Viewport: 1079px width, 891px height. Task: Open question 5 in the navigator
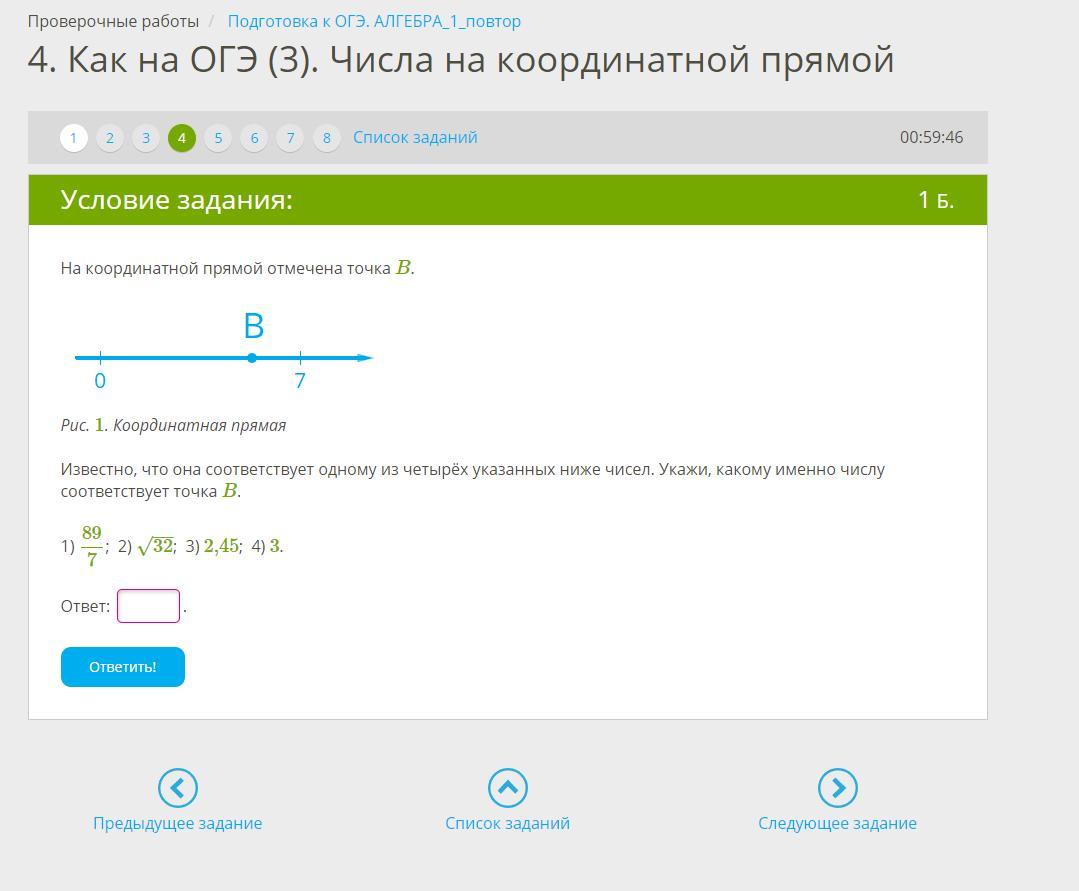[x=218, y=138]
